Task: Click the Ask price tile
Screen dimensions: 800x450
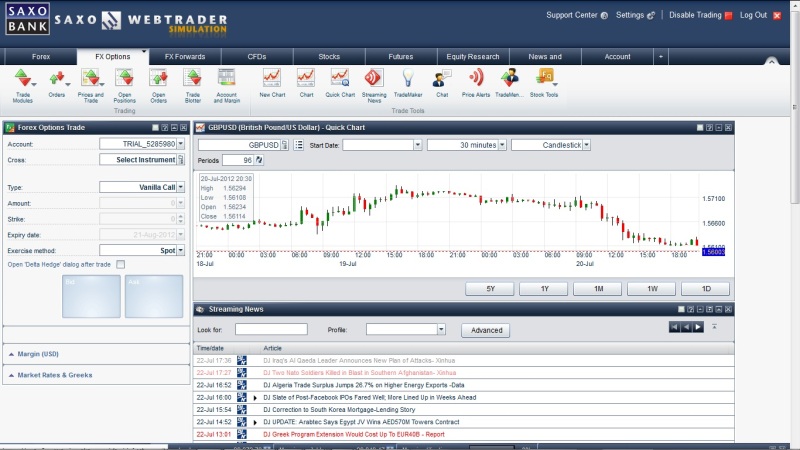Action: click(x=154, y=296)
